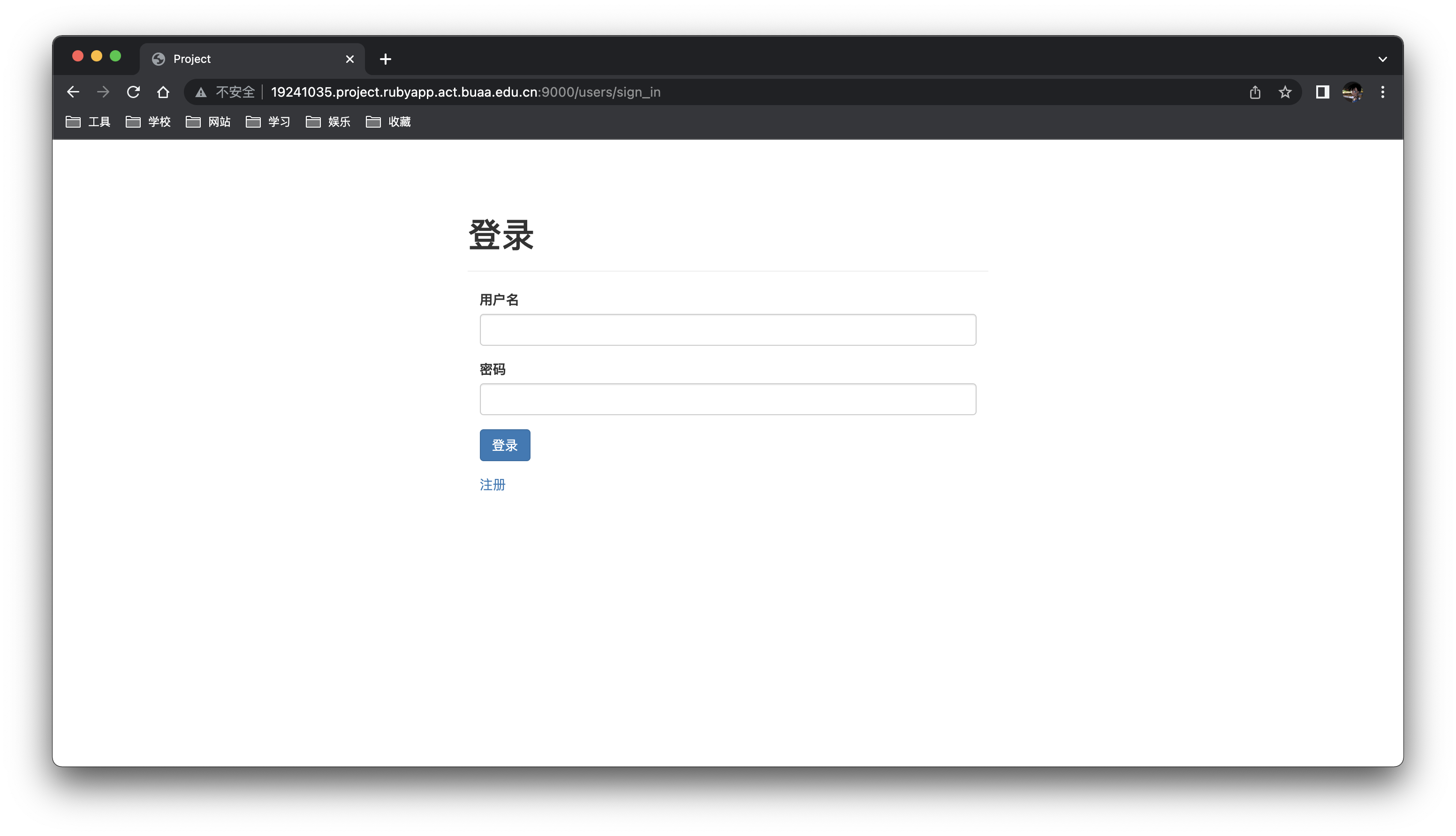The height and width of the screenshot is (836, 1456).
Task: Click the 密码 field label
Action: point(493,369)
